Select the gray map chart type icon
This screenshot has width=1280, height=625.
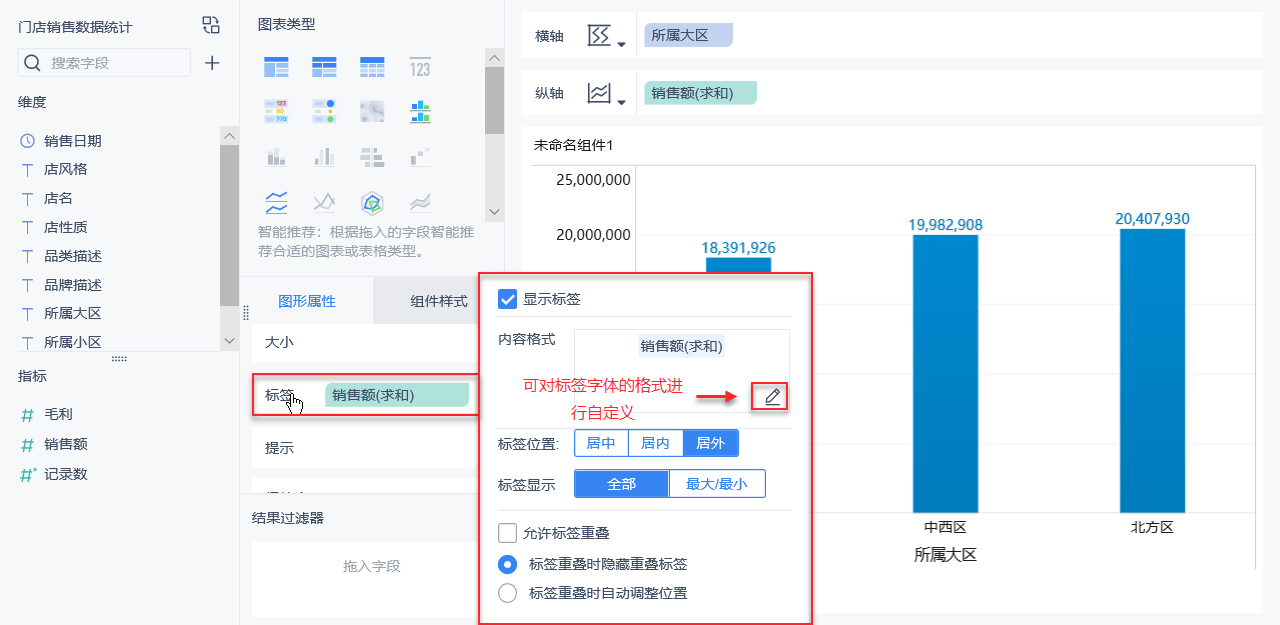point(372,111)
